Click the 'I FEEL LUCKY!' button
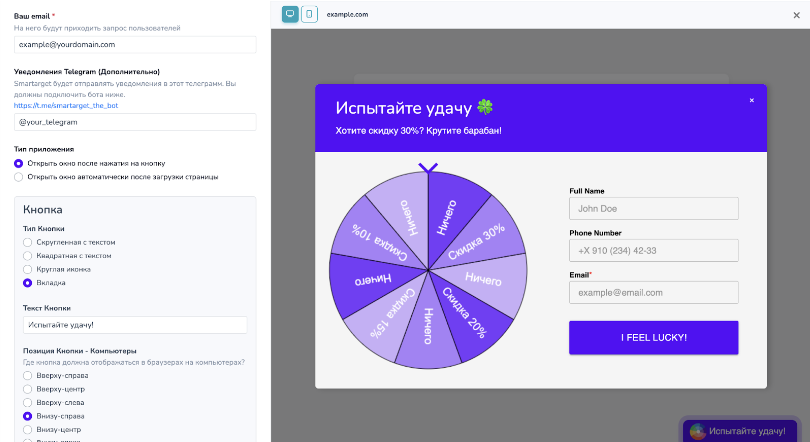 [653, 338]
